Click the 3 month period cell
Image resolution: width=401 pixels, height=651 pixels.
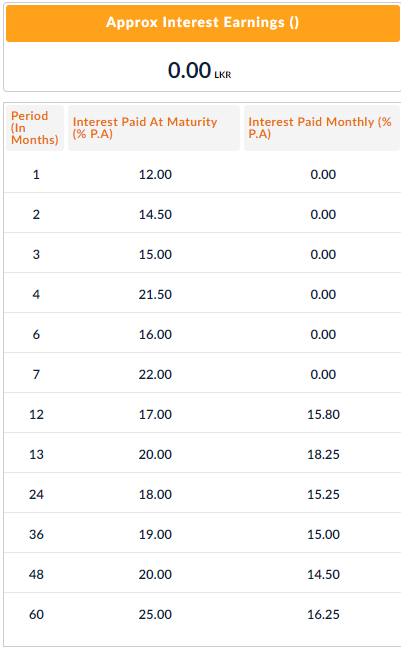[36, 255]
